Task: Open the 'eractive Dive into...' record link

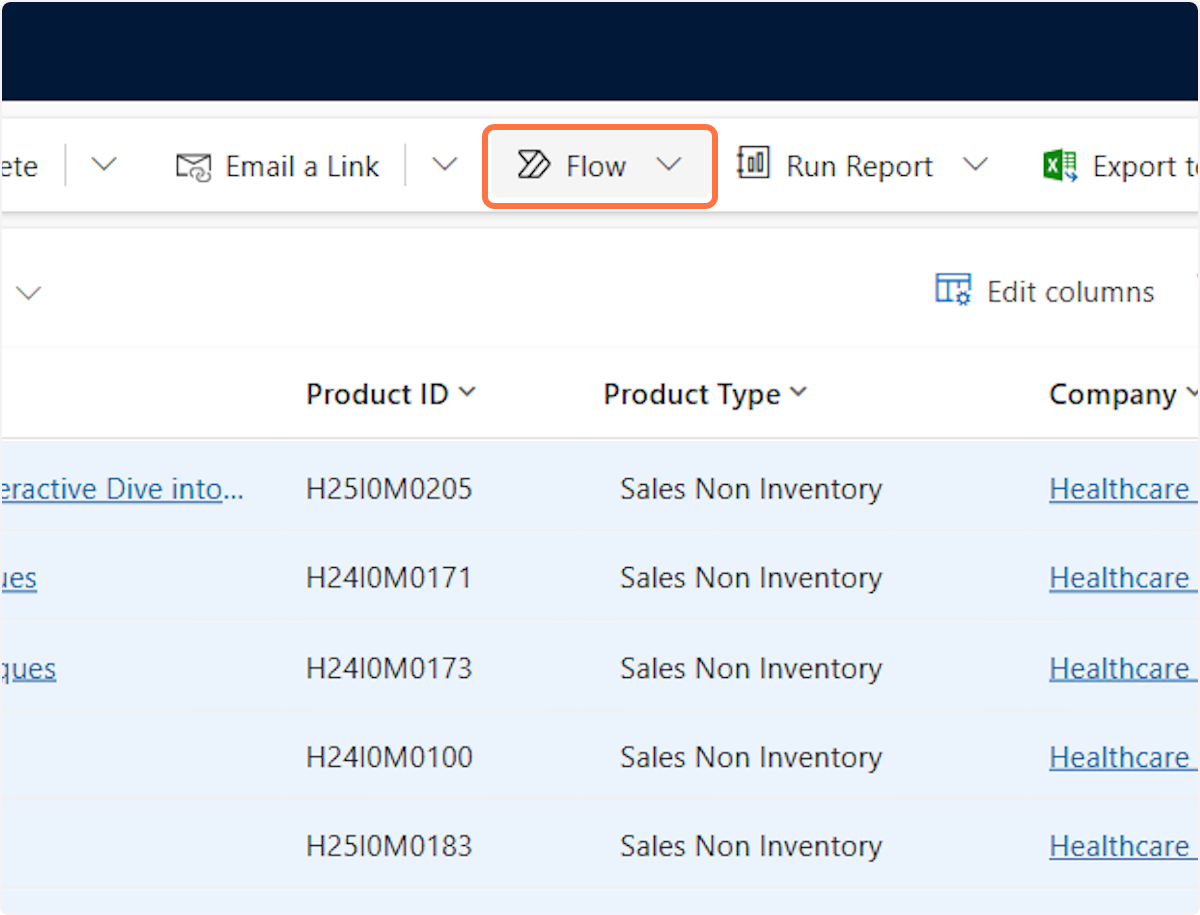Action: point(122,489)
